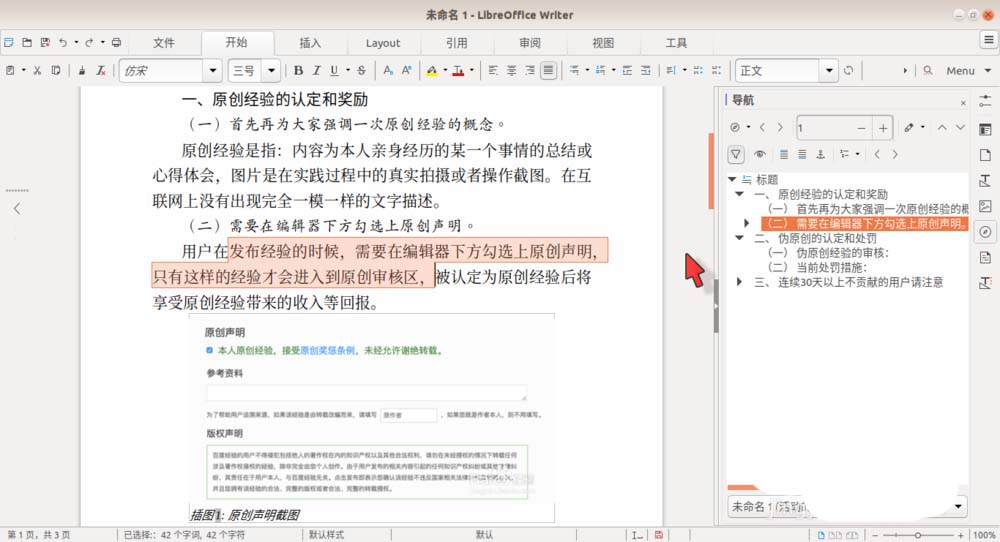Open the paragraph style dropdown (正文)
This screenshot has width=1000, height=542.
[828, 71]
